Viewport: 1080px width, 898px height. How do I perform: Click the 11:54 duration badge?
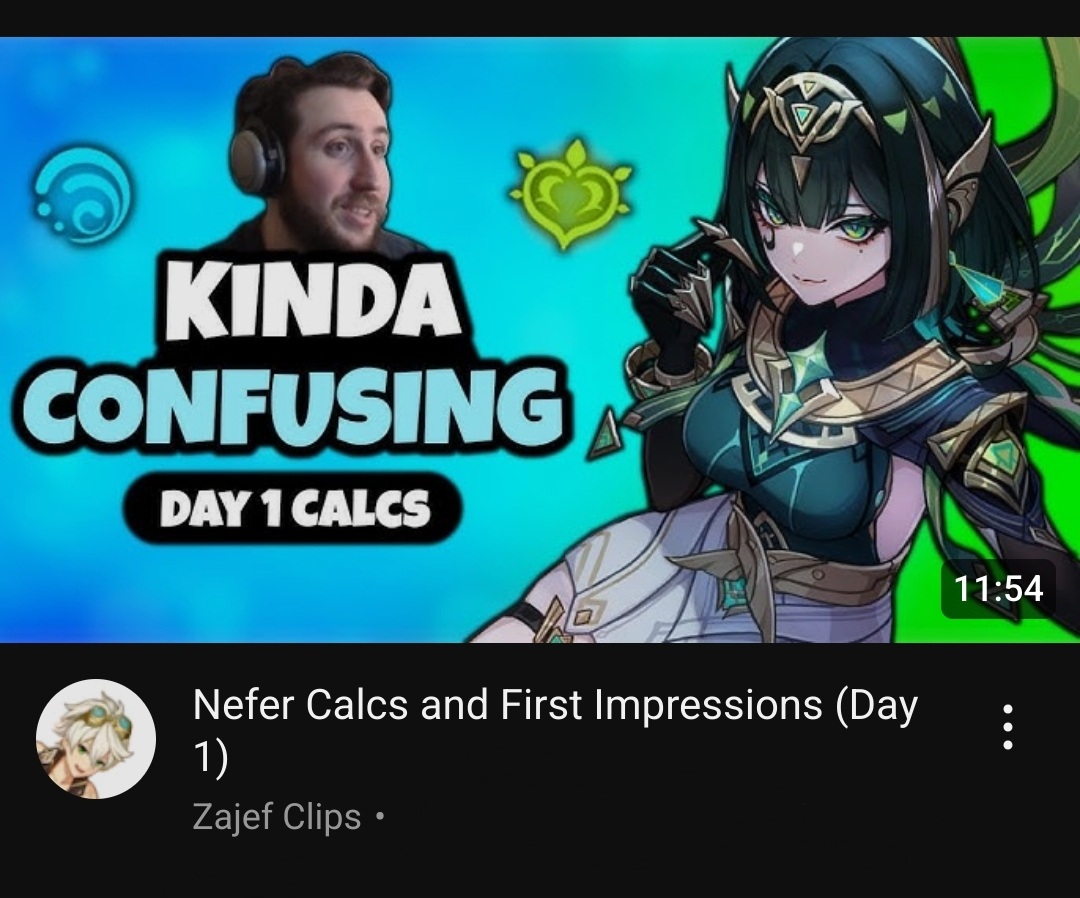tap(998, 589)
